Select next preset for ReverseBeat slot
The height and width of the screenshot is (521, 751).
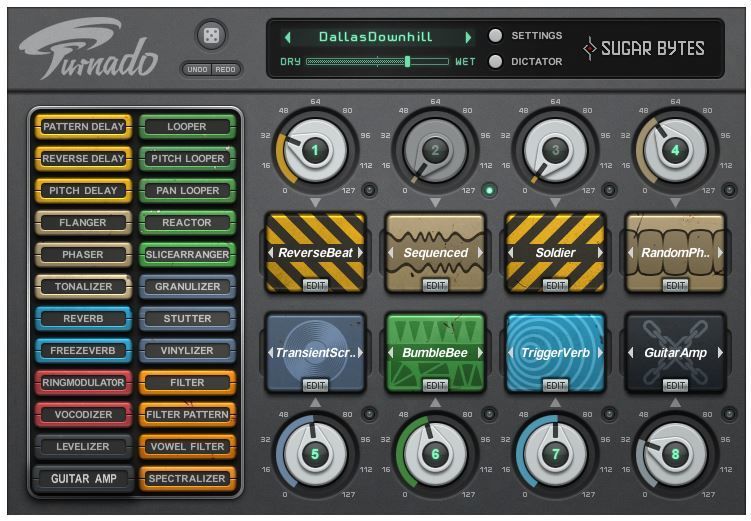click(360, 252)
